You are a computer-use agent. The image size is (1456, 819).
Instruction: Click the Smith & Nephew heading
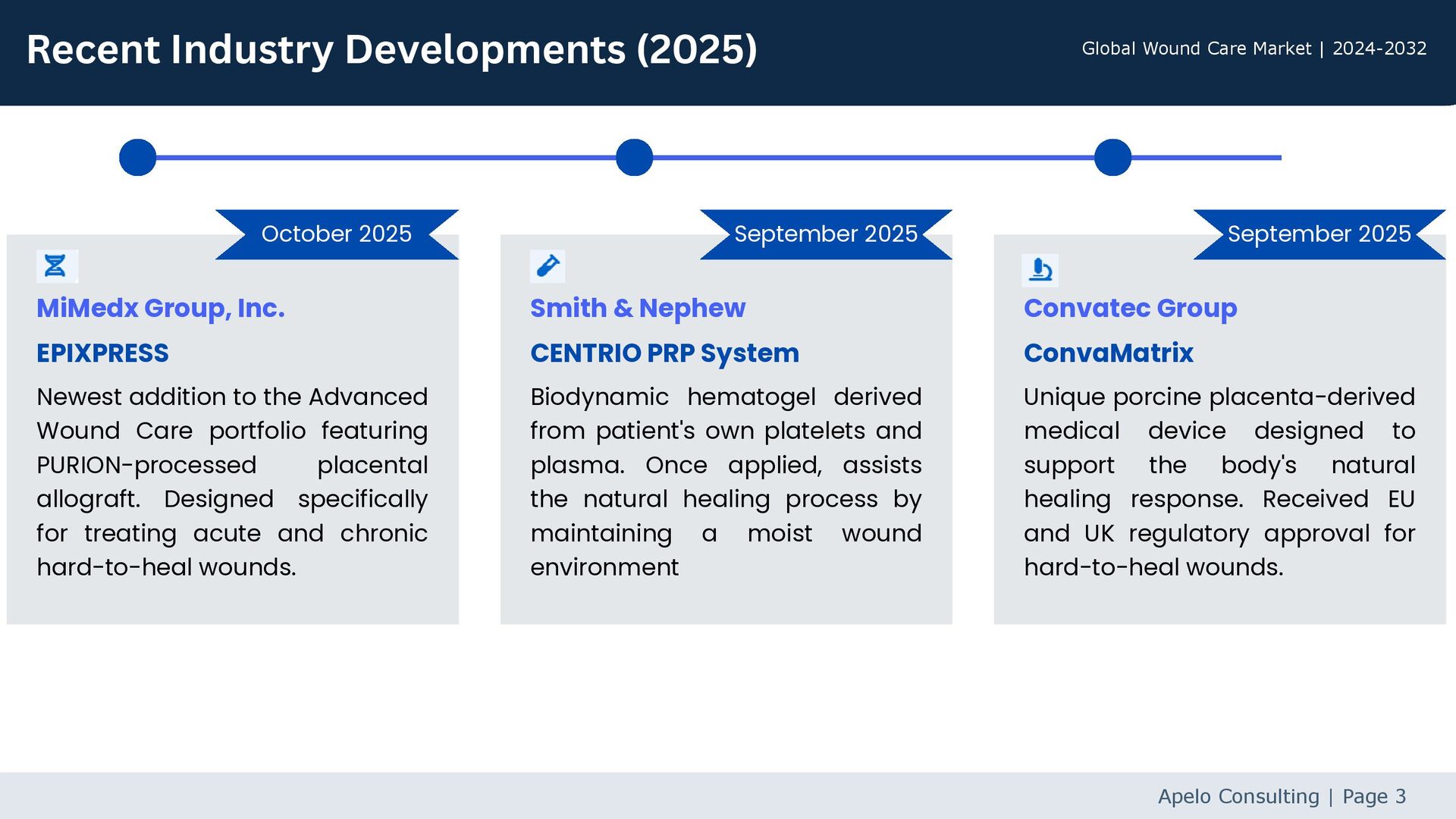[638, 309]
